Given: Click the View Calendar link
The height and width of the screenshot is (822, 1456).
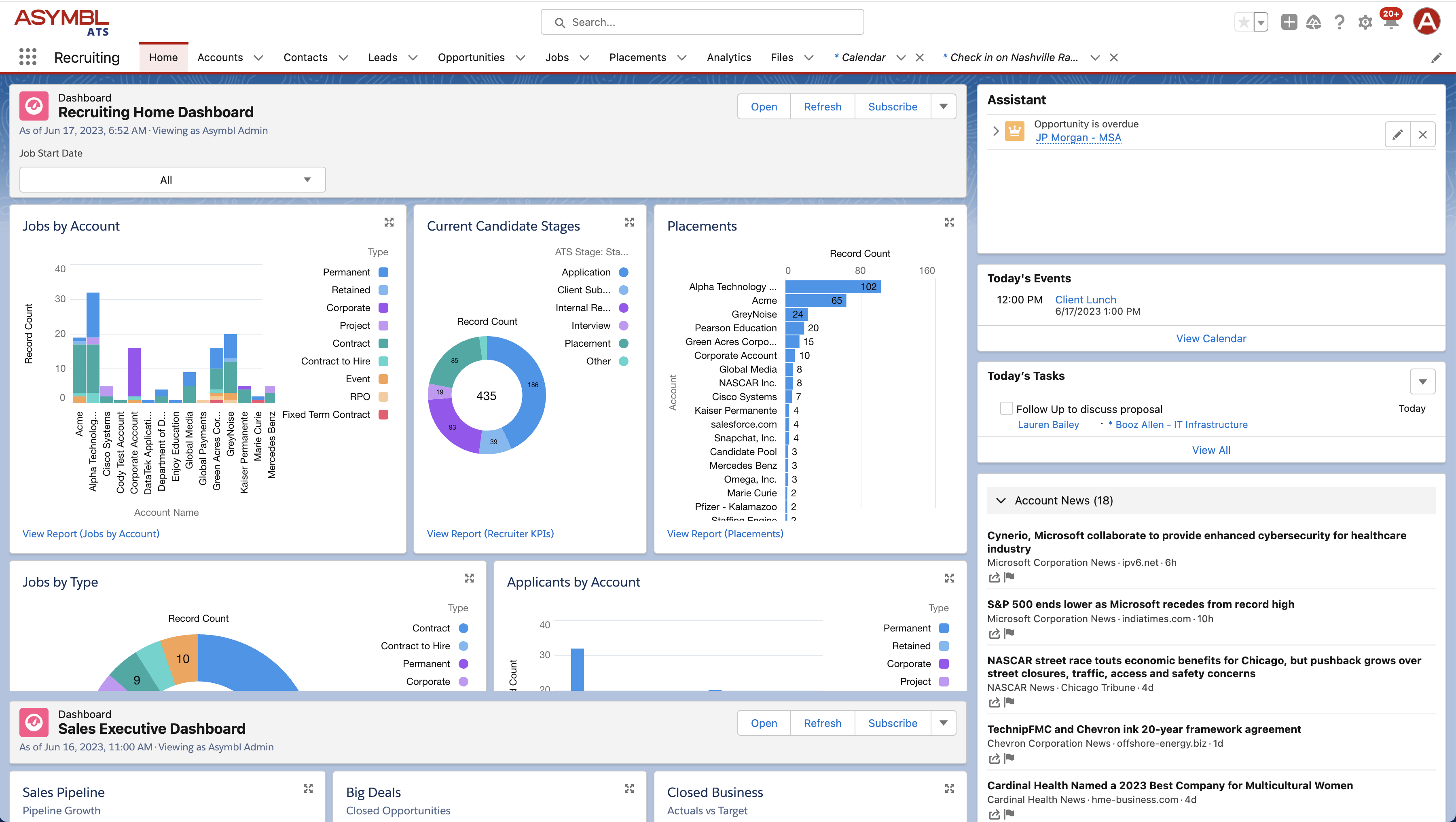Looking at the screenshot, I should tap(1211, 338).
